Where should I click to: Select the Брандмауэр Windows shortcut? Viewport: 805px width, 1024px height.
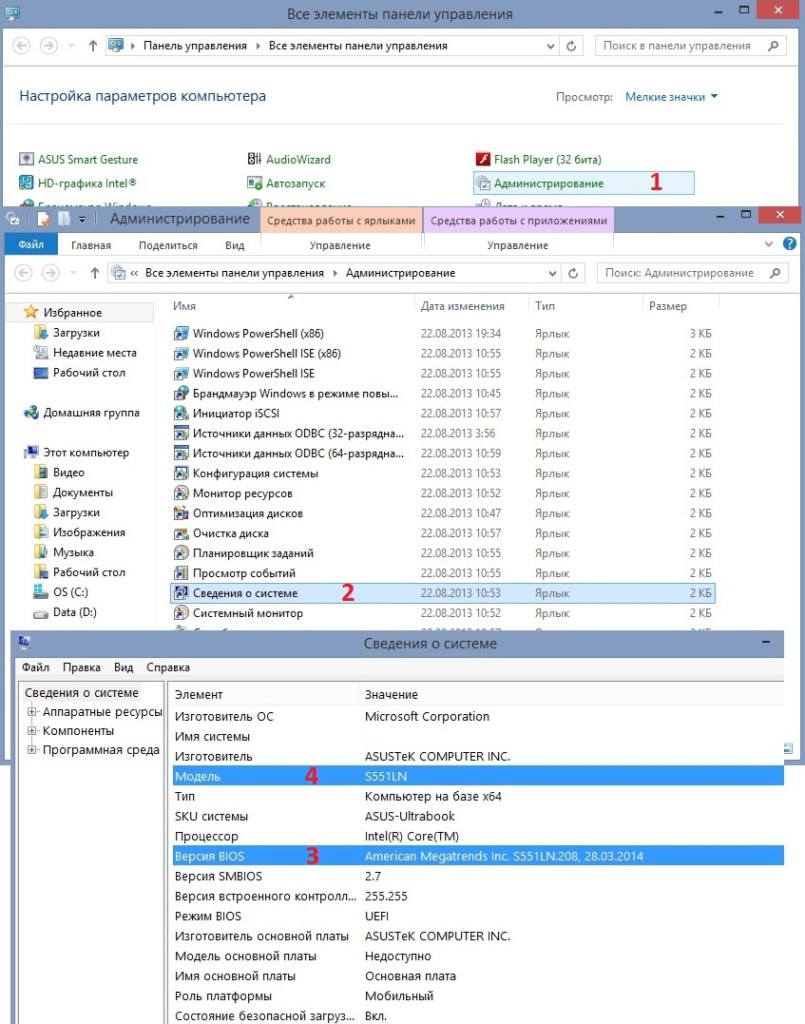(x=444, y=394)
